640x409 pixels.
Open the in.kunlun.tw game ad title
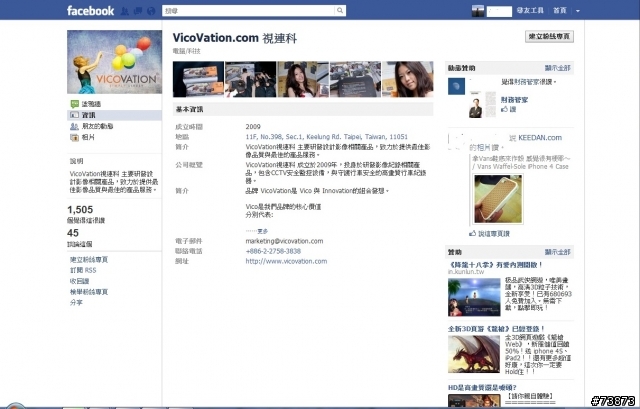[495, 265]
